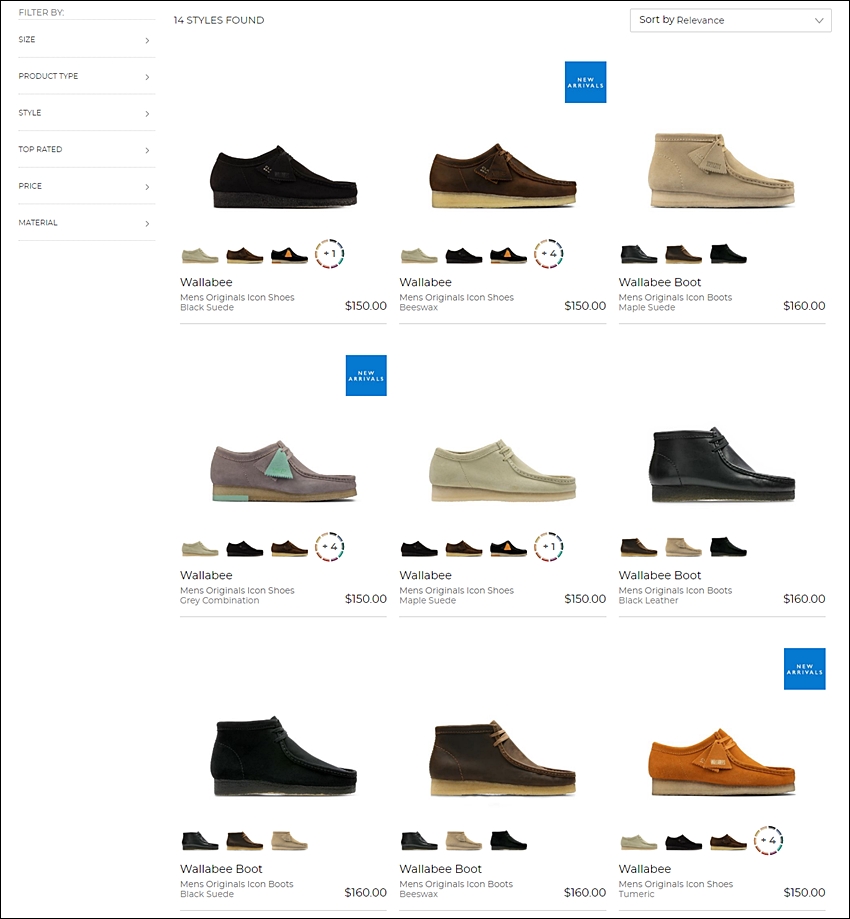Pick maple swatch under Black Leather Wallabee Boot

point(684,547)
